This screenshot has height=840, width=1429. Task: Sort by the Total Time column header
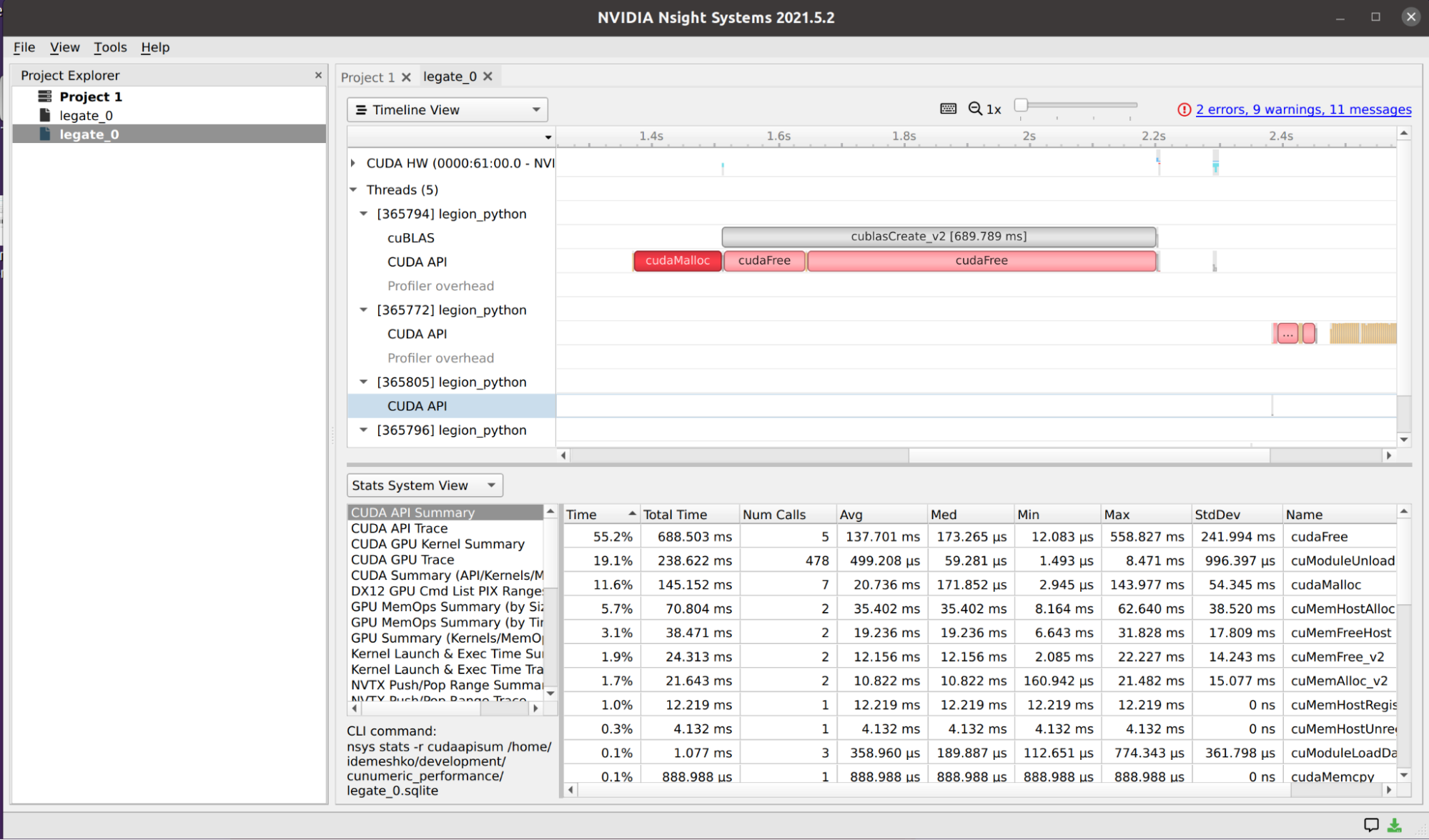tap(690, 514)
